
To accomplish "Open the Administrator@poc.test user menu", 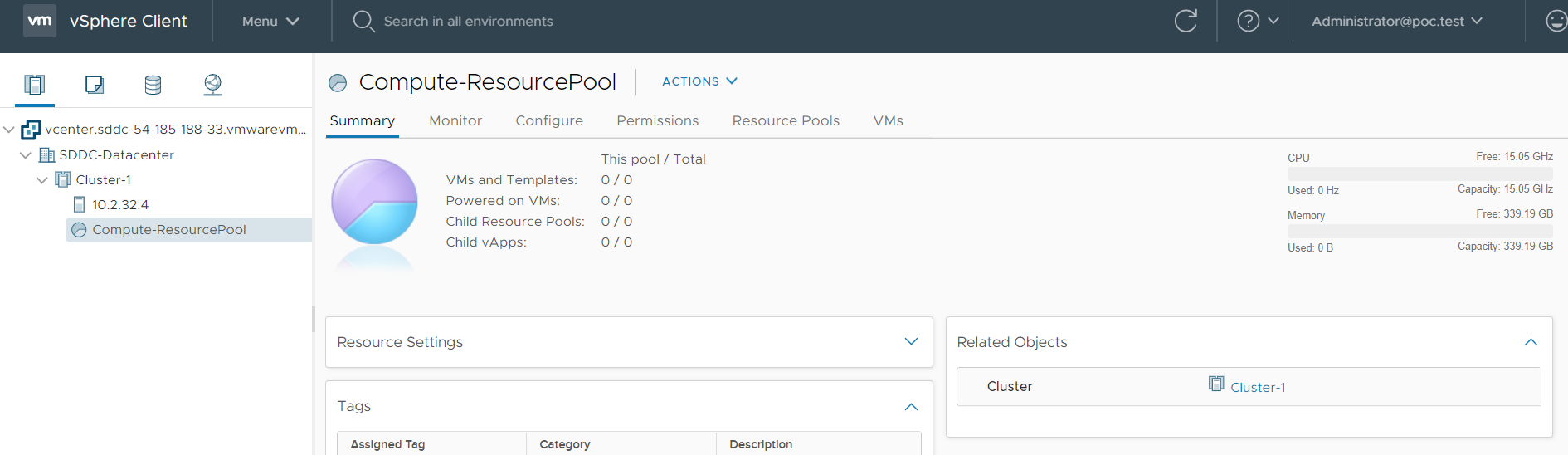I will pos(1397,21).
